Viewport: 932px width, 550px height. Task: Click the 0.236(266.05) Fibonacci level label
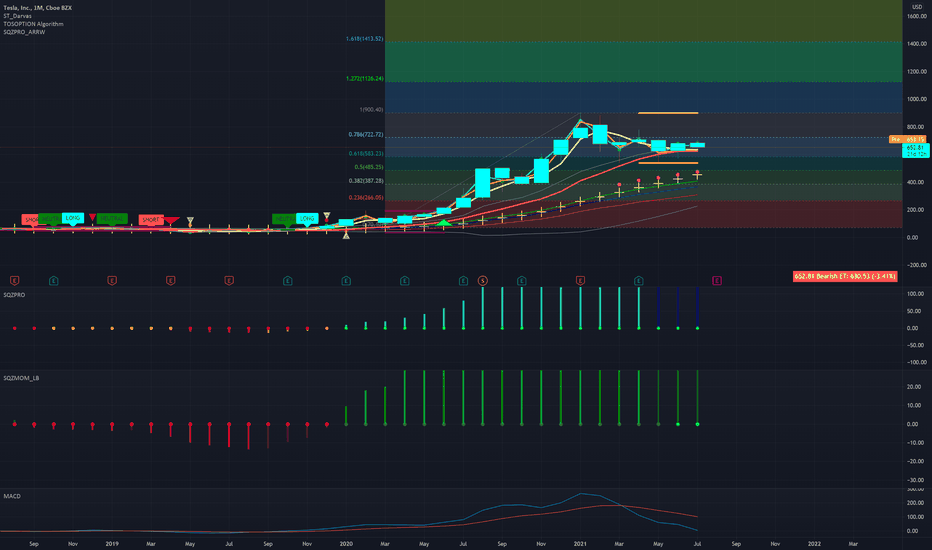click(366, 197)
